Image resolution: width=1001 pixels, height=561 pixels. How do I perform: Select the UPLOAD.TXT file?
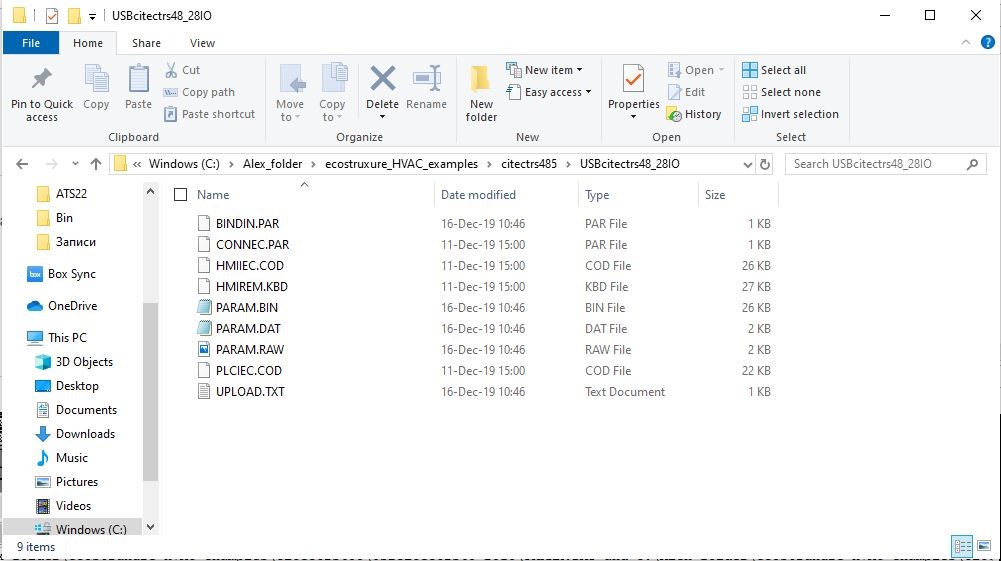[250, 392]
